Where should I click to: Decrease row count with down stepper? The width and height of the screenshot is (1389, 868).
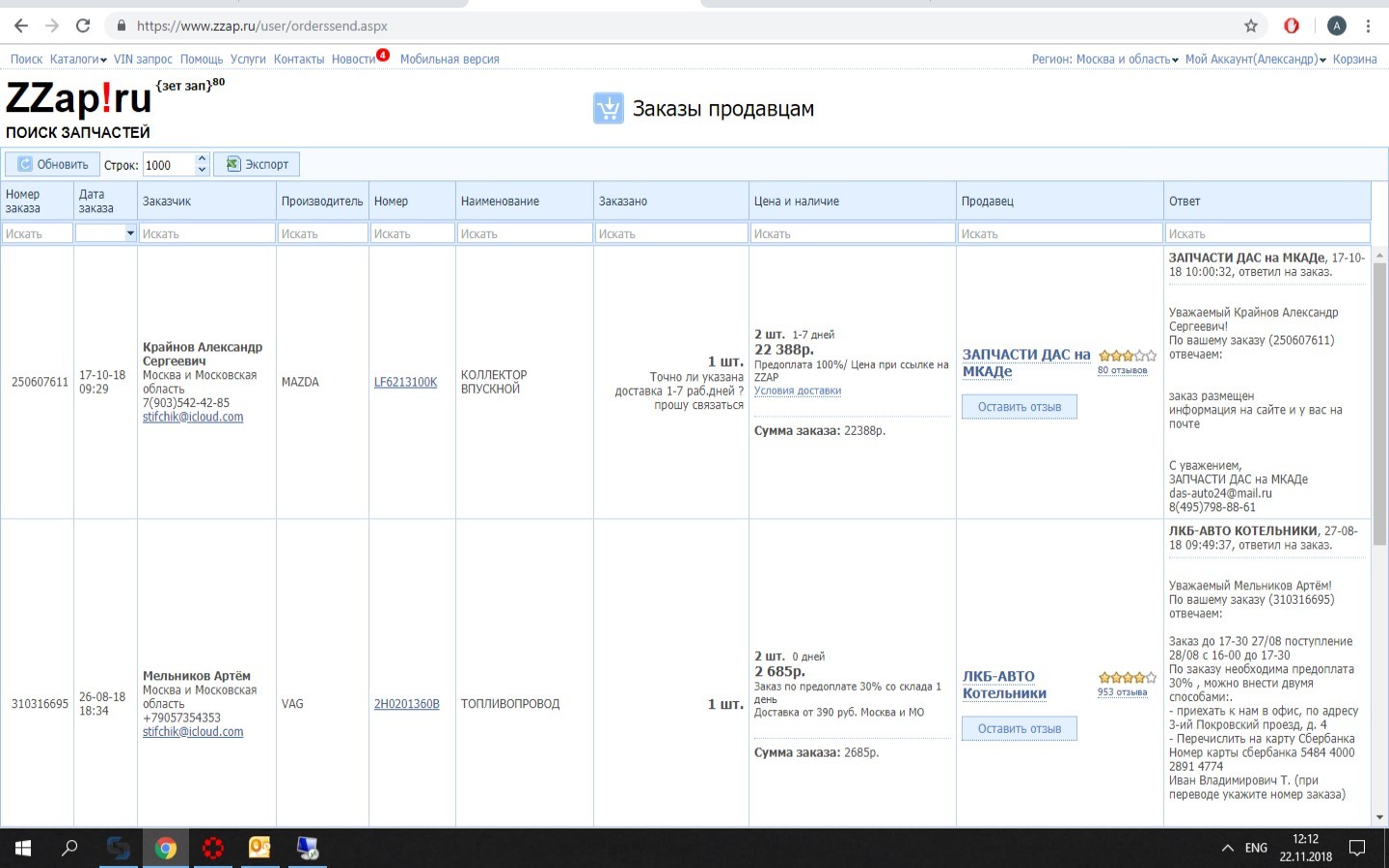(x=202, y=170)
